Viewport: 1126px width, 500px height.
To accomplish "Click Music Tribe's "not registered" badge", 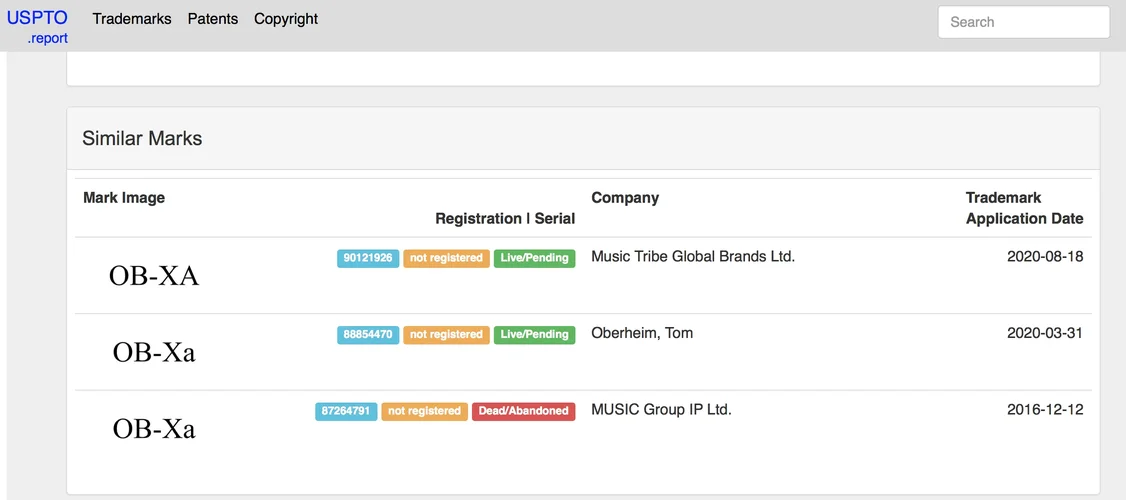I will click(446, 258).
